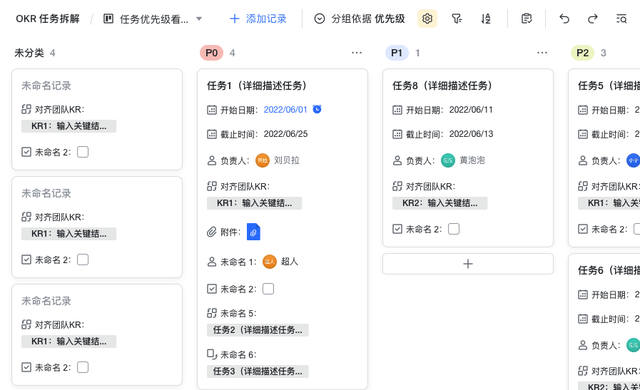Click KR1 tag in first 未命名记录 card
This screenshot has width=640, height=390.
point(69,126)
